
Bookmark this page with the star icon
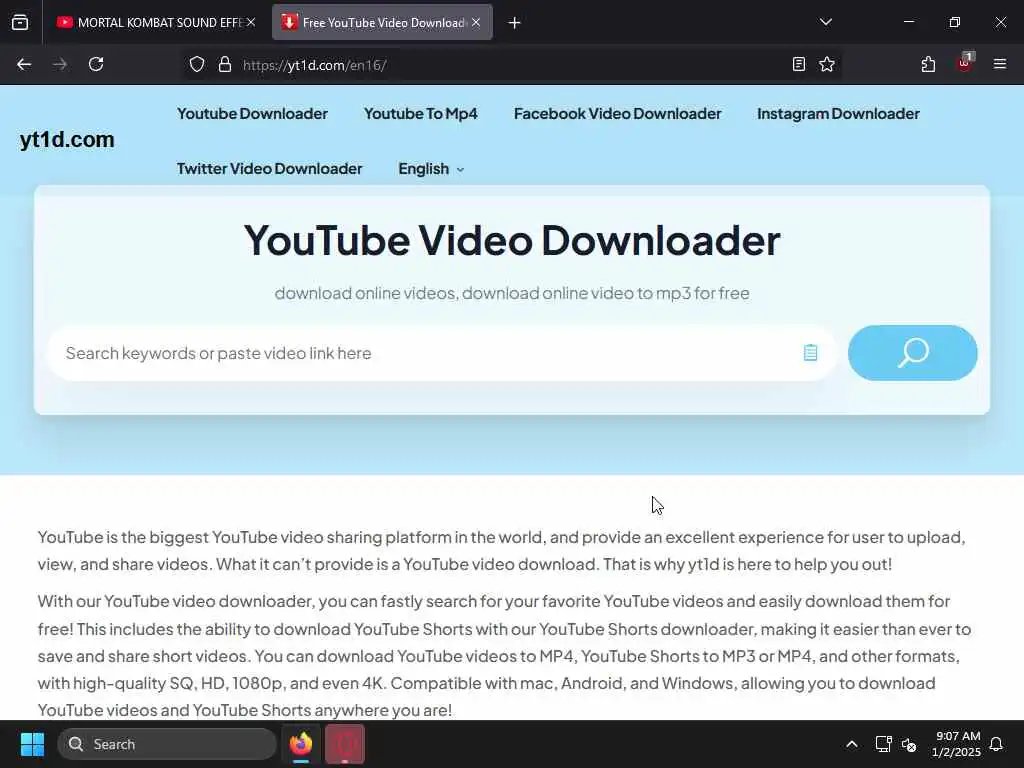827,64
